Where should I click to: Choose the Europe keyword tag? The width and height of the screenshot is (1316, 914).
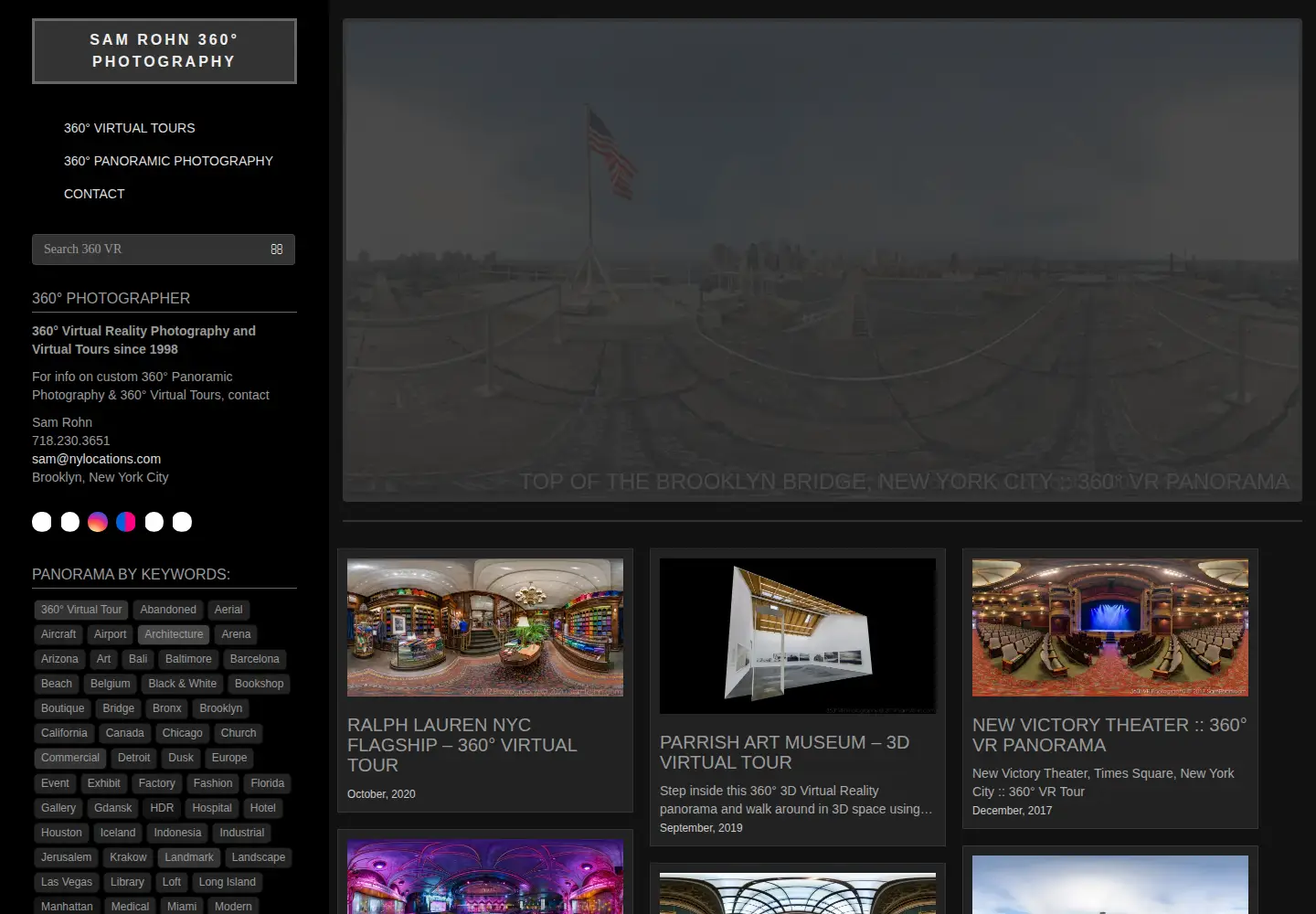(229, 758)
